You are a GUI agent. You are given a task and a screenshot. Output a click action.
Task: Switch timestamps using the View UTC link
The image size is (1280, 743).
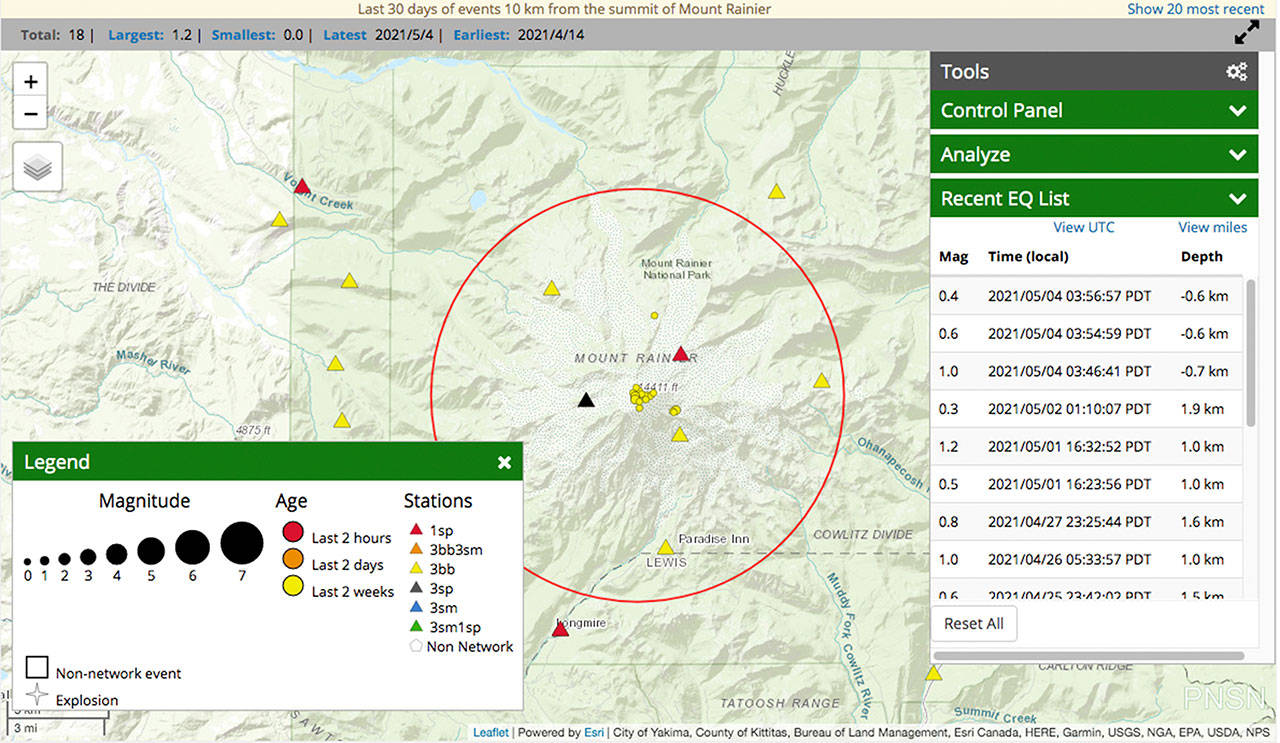tap(1083, 227)
